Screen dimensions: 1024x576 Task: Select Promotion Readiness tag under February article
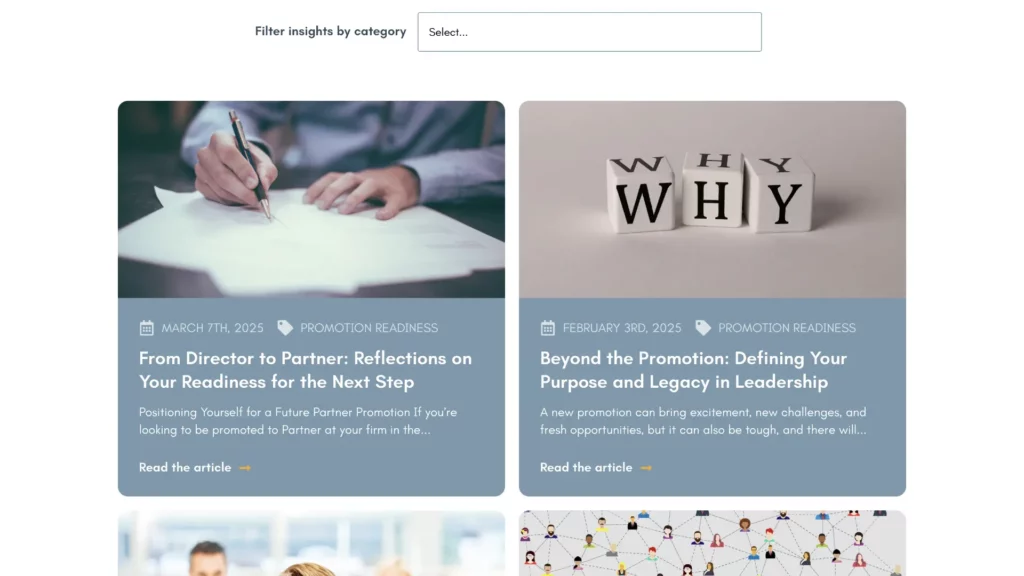coord(787,328)
